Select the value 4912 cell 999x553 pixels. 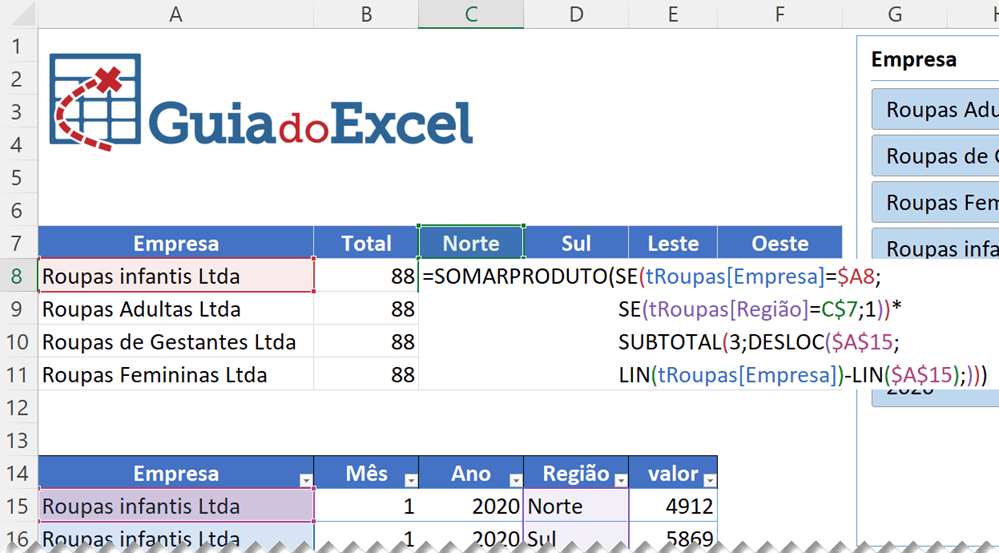tap(673, 506)
